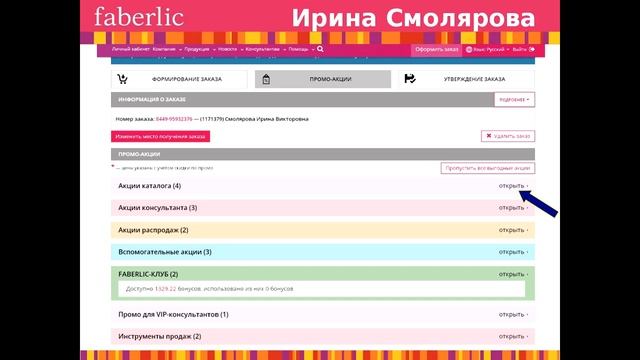Click the Инструменты продаж (2) heading

pos(160,337)
